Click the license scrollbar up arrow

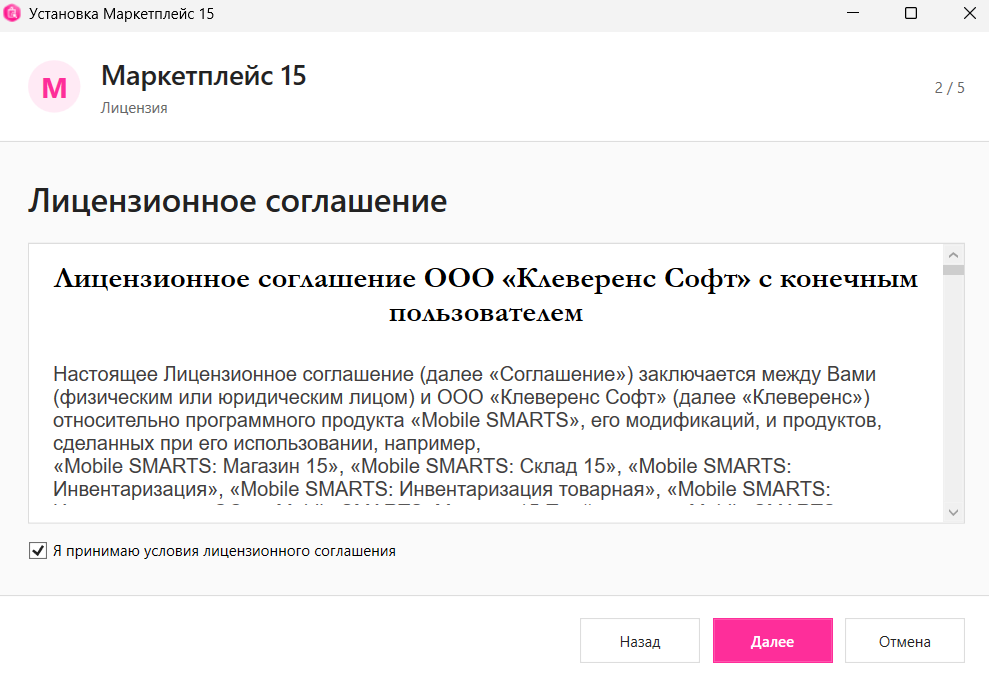tap(954, 255)
